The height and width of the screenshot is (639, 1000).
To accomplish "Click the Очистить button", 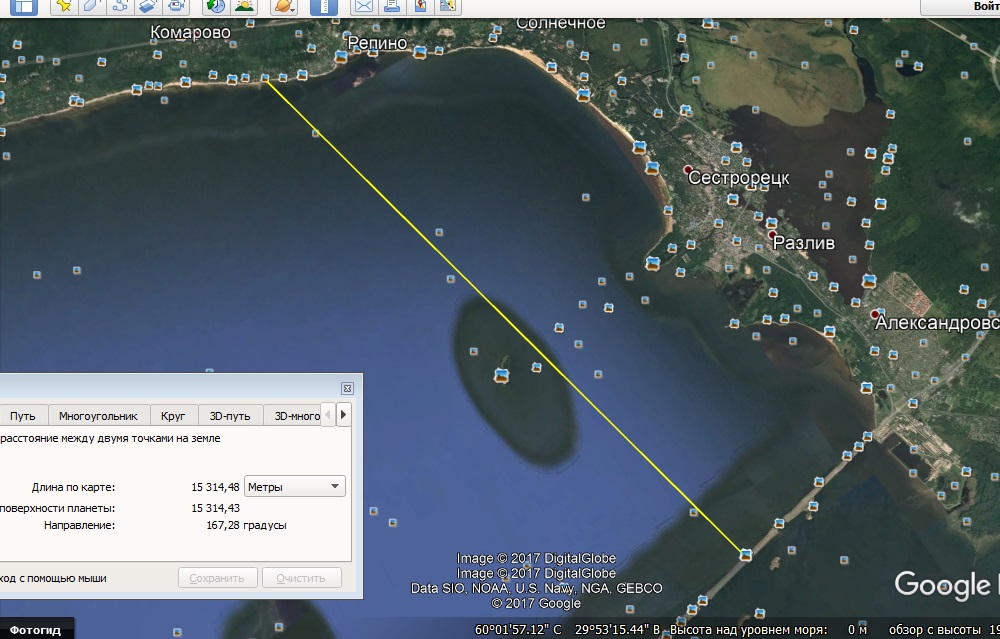I will [x=301, y=578].
